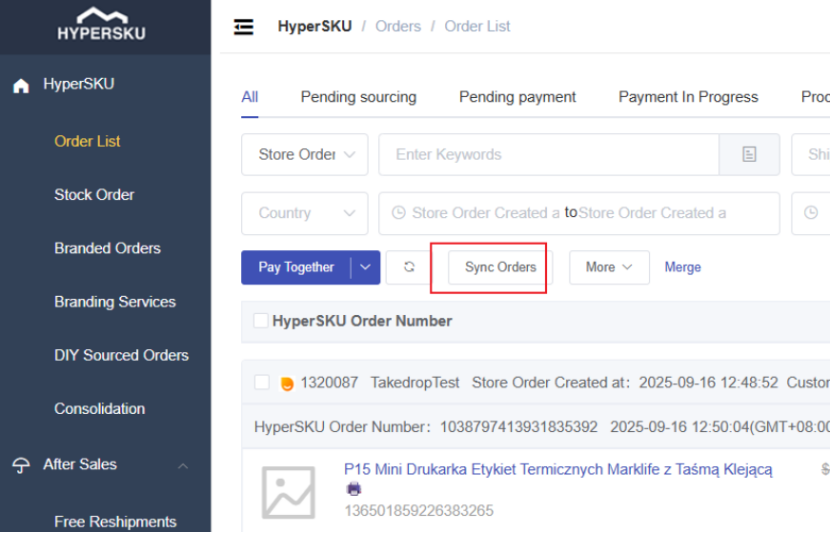Switch to the Pending sourcing tab
Viewport: 830px width, 533px height.
[358, 97]
